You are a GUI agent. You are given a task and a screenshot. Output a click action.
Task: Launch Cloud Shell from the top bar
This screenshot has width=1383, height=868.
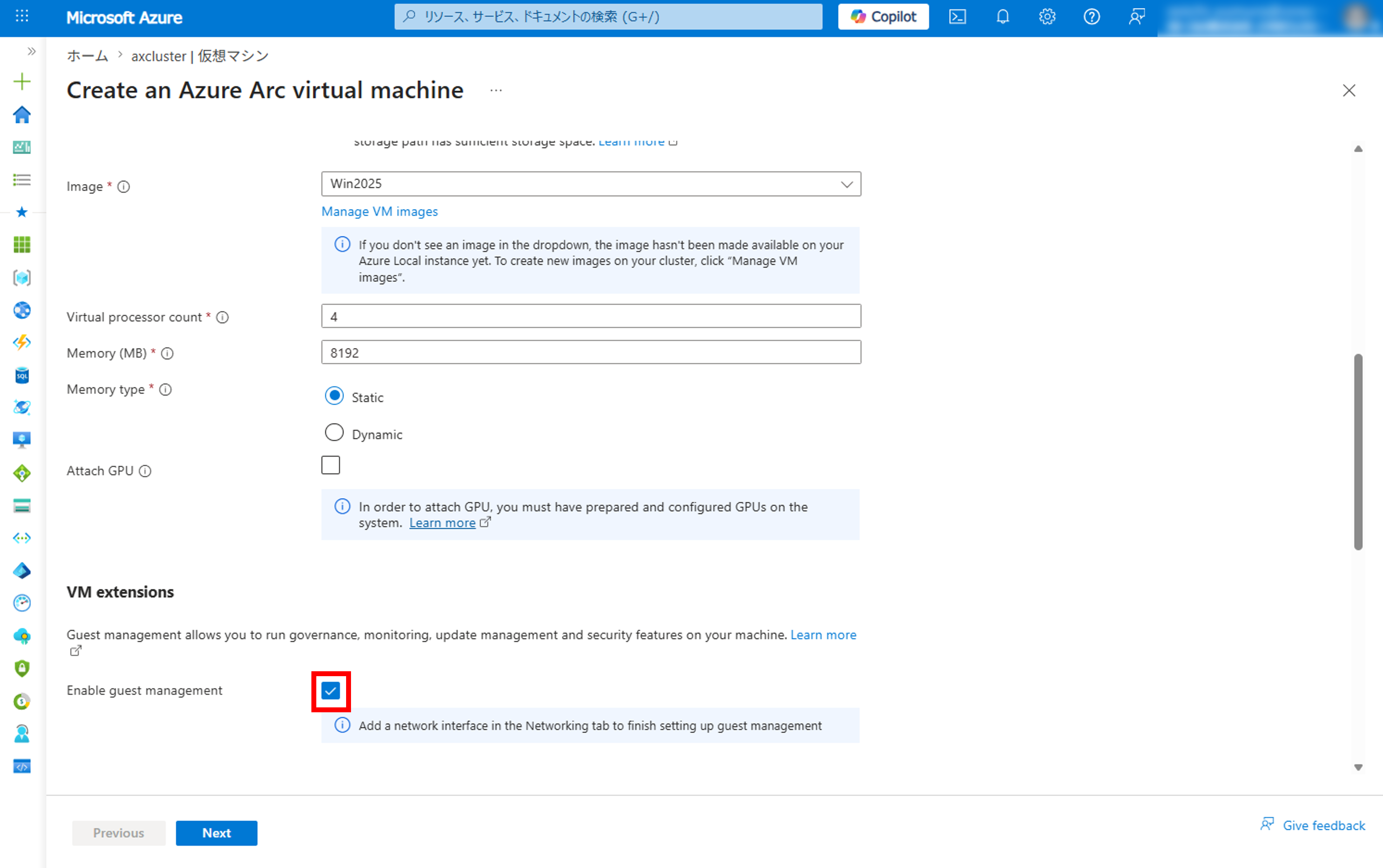(x=957, y=16)
